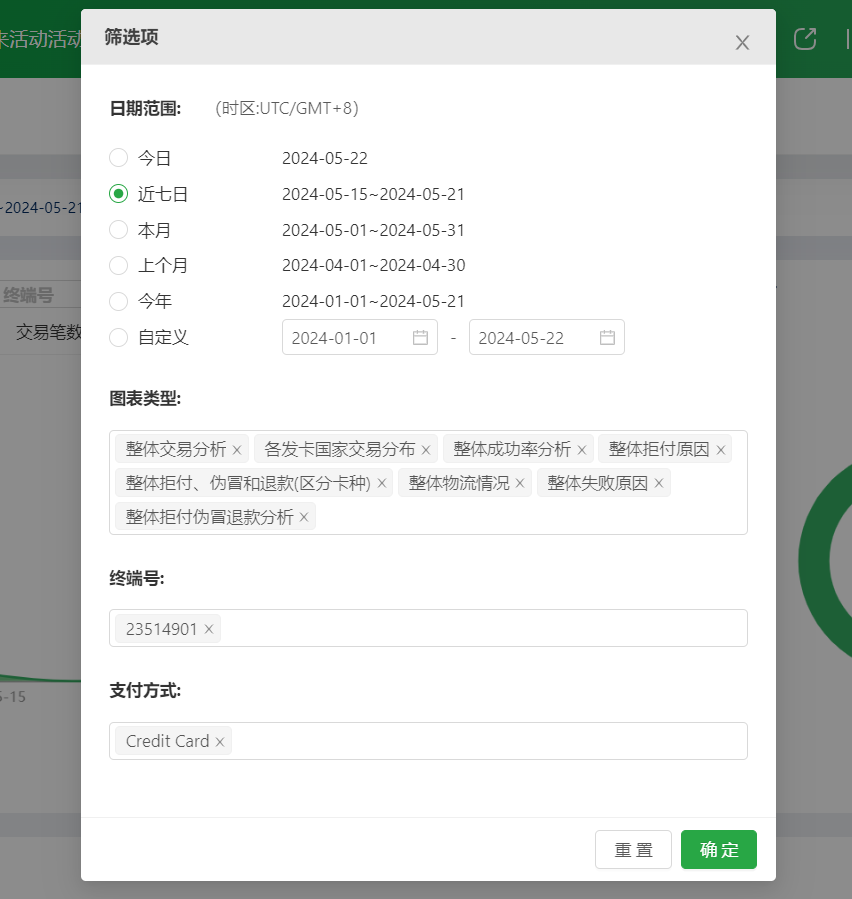Viewport: 852px width, 899px height.
Task: Open calendar icon in end date field
Action: pos(607,338)
